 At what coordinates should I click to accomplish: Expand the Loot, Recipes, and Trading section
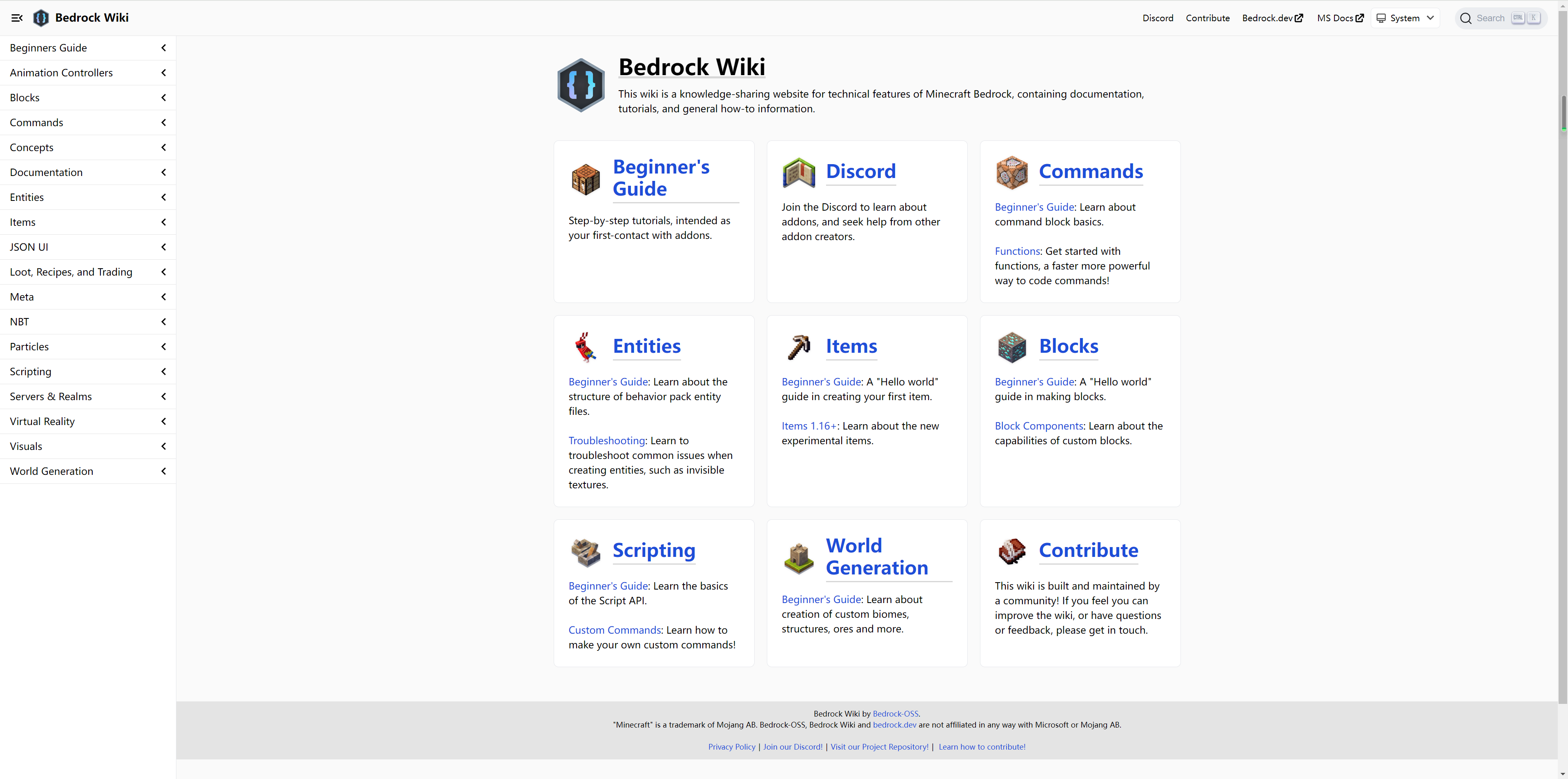click(88, 272)
